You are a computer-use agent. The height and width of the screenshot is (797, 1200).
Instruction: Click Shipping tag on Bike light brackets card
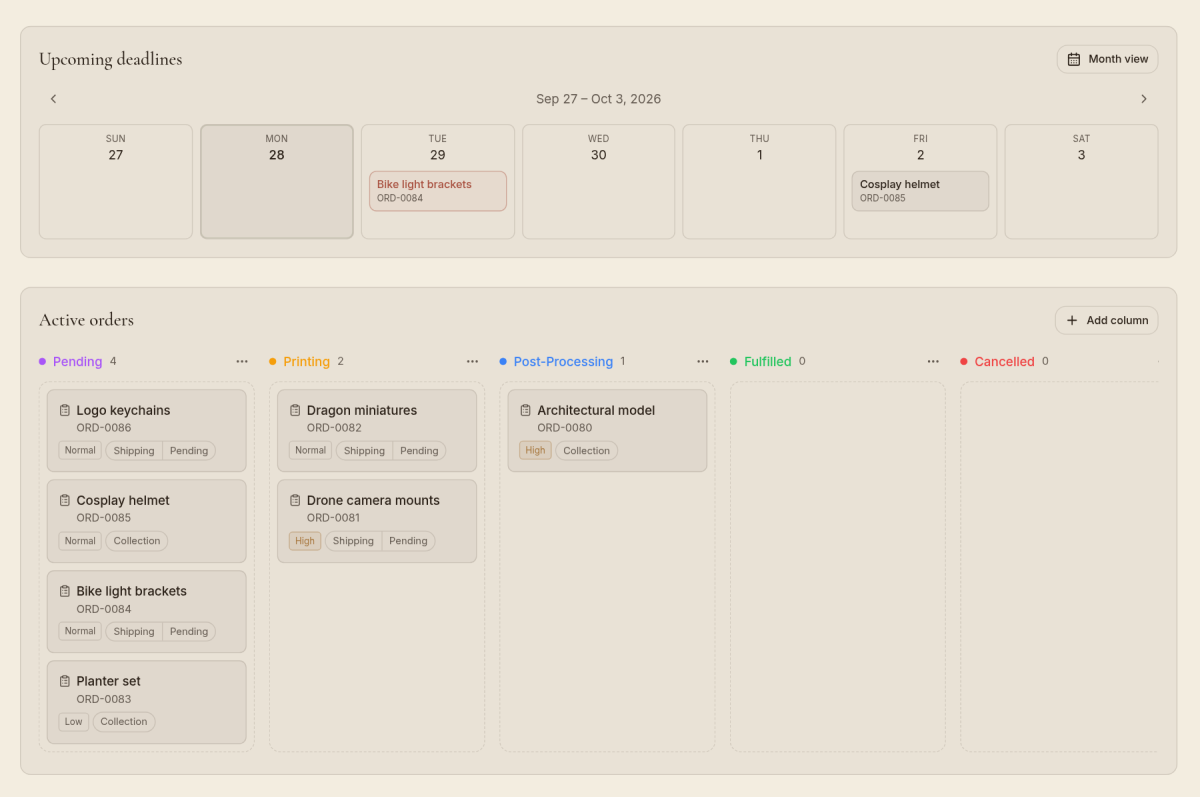click(134, 632)
